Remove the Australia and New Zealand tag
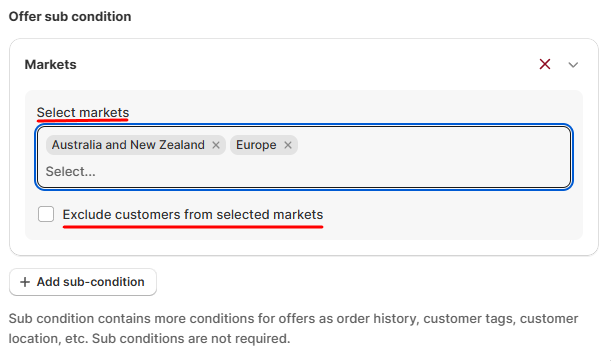This screenshot has height=361, width=611. pyautogui.click(x=216, y=145)
